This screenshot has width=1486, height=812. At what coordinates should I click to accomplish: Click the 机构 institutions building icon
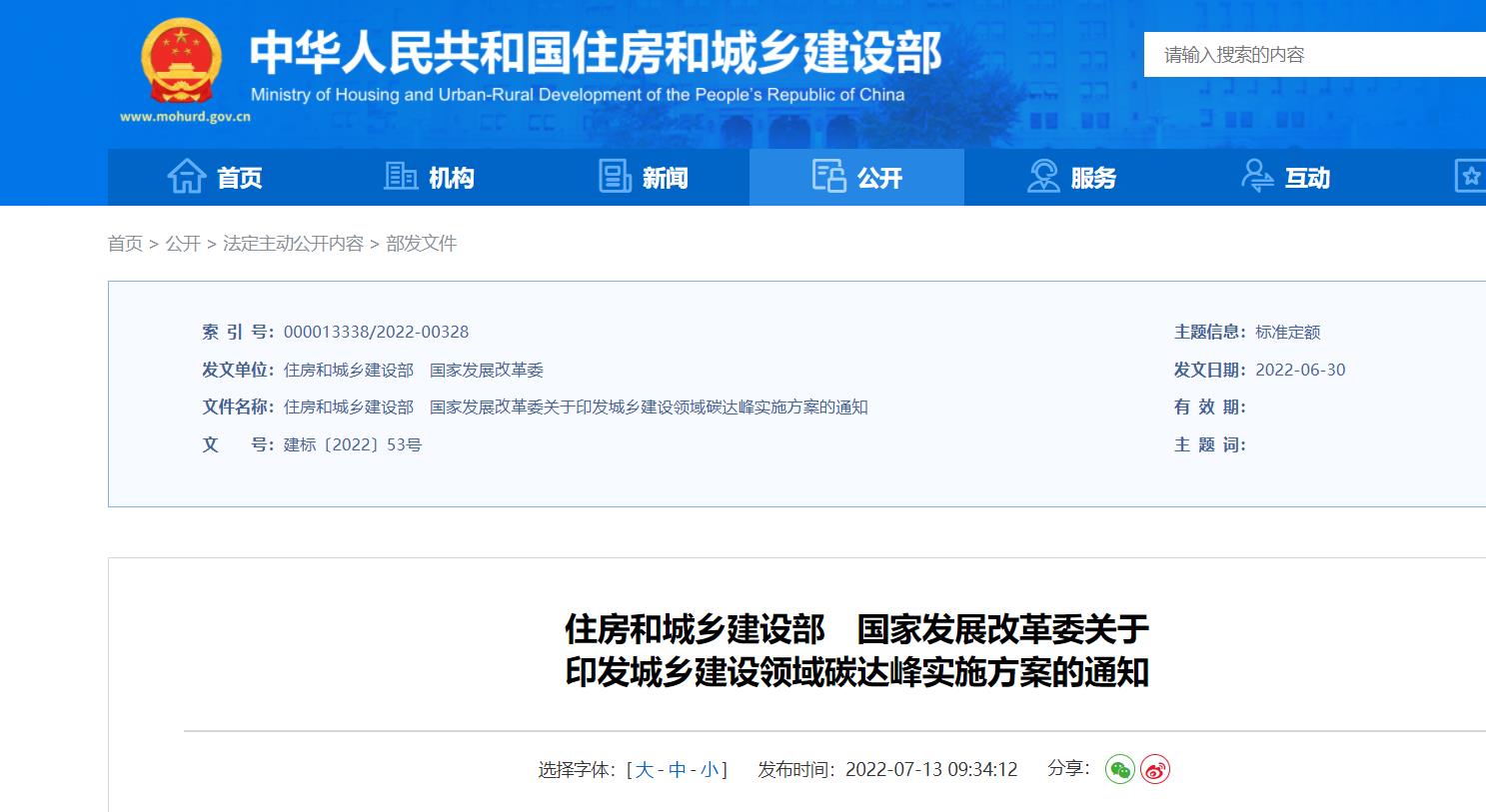pos(401,177)
